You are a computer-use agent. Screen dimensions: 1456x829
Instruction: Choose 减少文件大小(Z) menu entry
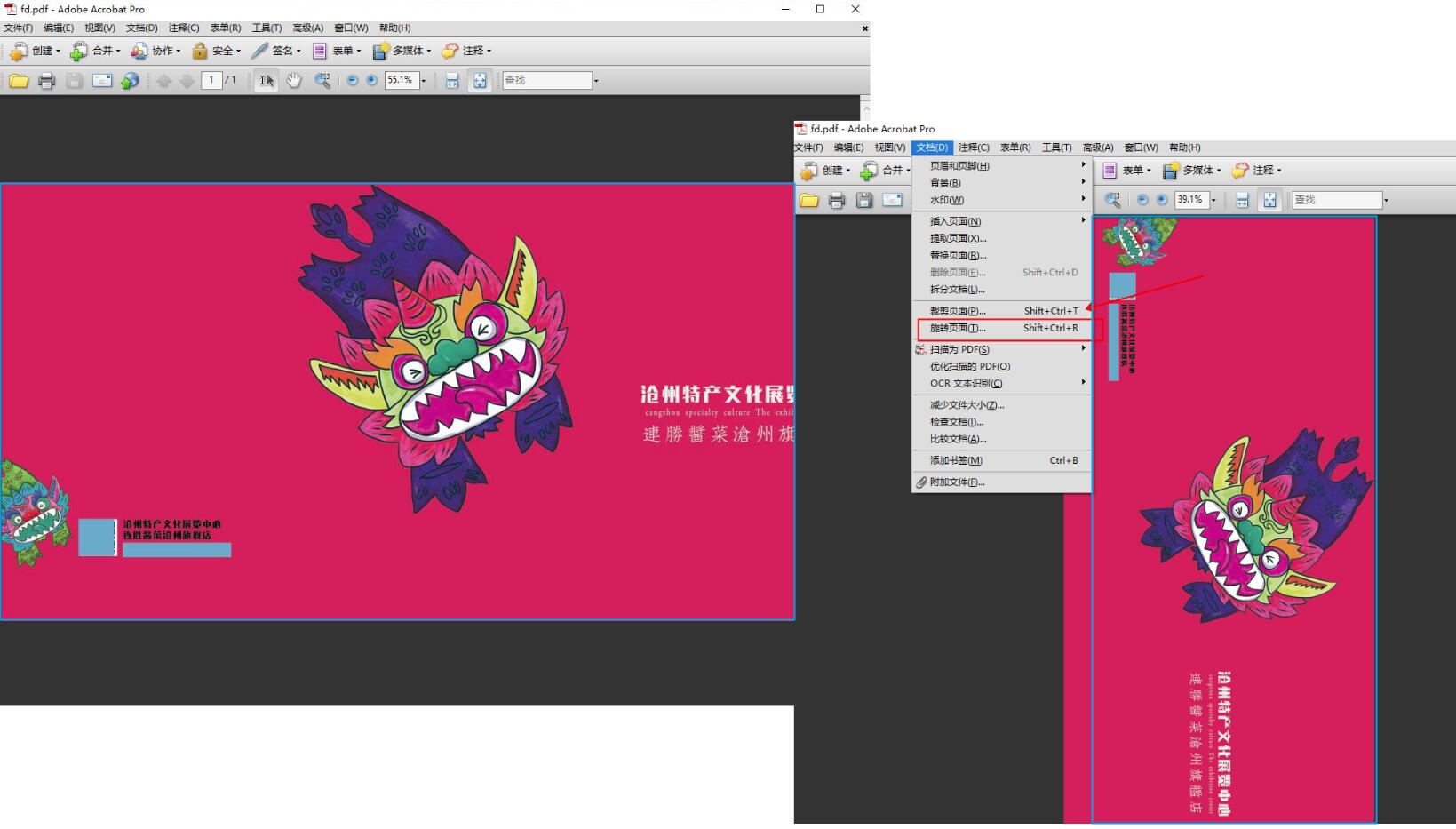point(1003,405)
